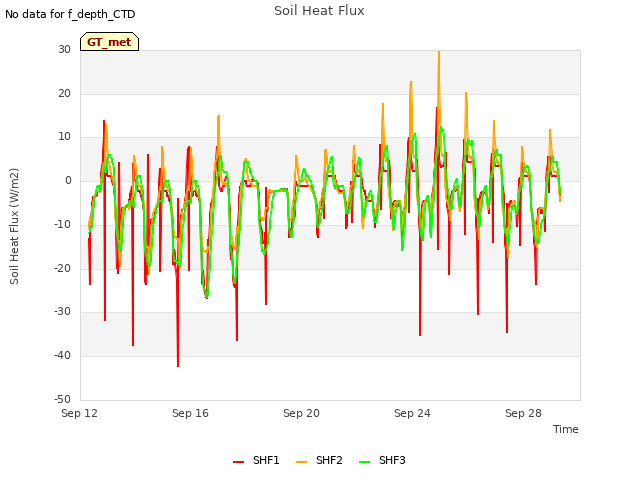Viewport: 640px width, 480px height.
Task: Click the orange SHF2 legend swatch
Action: click(x=301, y=462)
